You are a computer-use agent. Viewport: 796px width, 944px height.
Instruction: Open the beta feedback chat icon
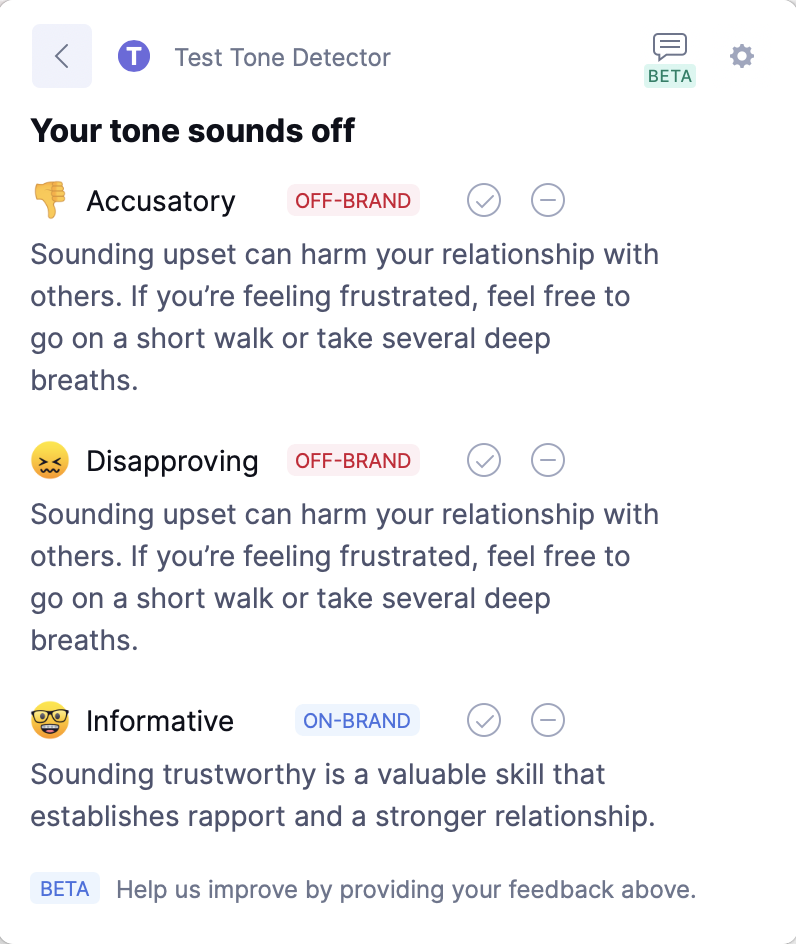[x=669, y=48]
